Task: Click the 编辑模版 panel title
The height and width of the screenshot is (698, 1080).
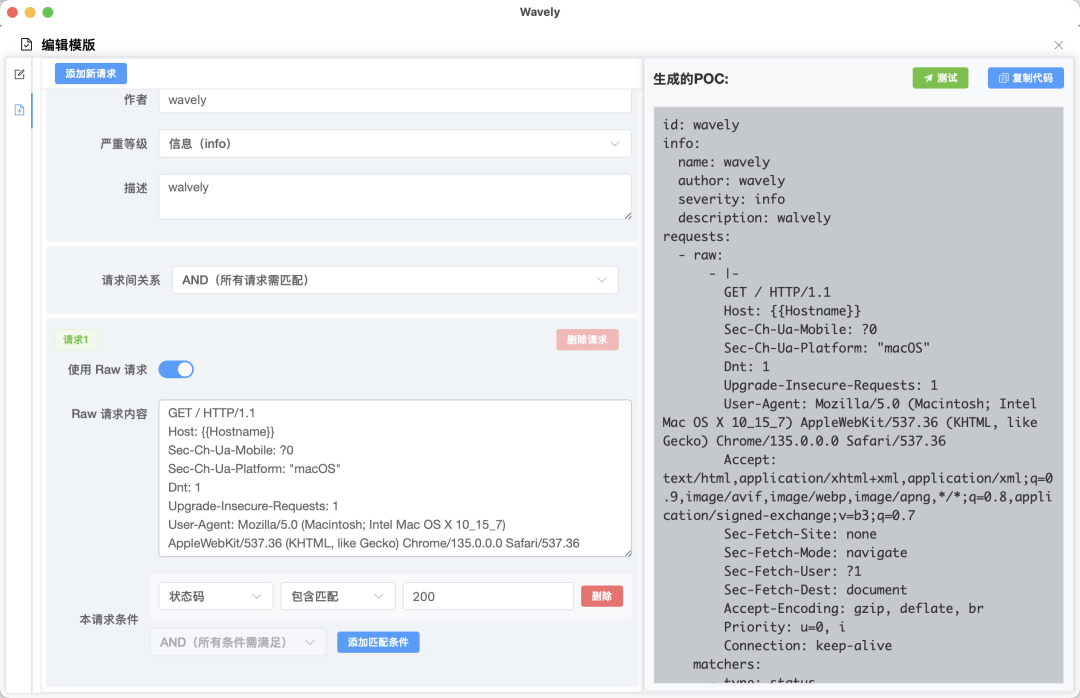Action: pos(68,45)
